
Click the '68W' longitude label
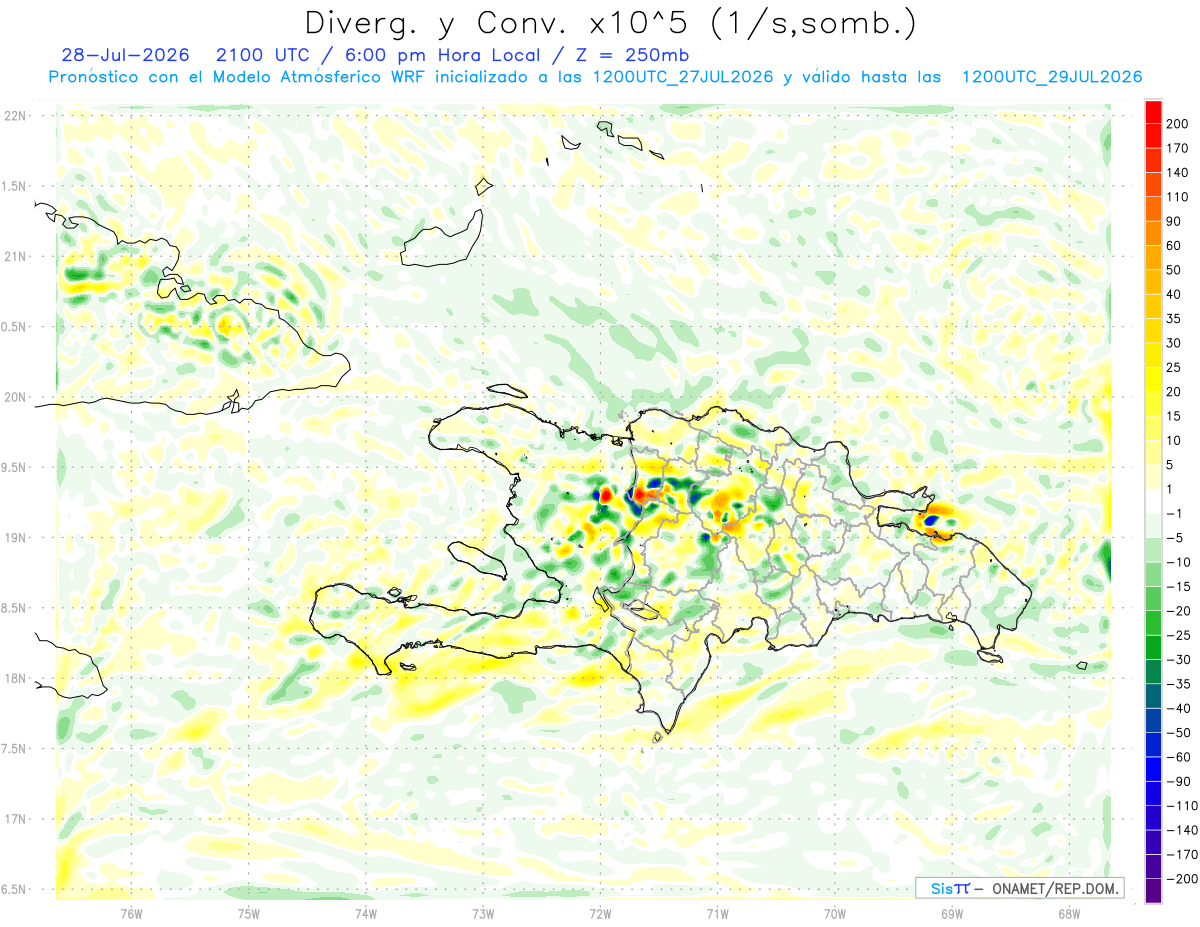pyautogui.click(x=1068, y=913)
